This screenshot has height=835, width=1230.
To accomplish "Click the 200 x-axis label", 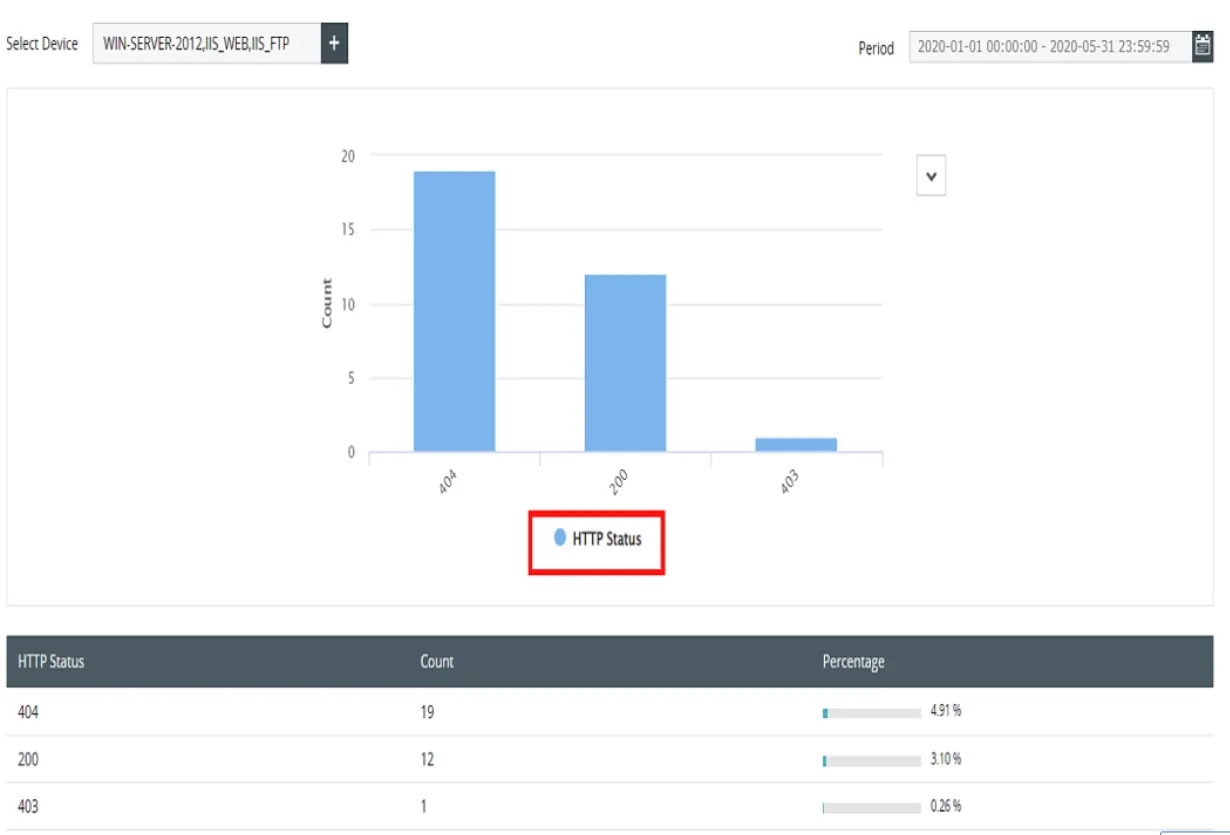I will pos(619,484).
